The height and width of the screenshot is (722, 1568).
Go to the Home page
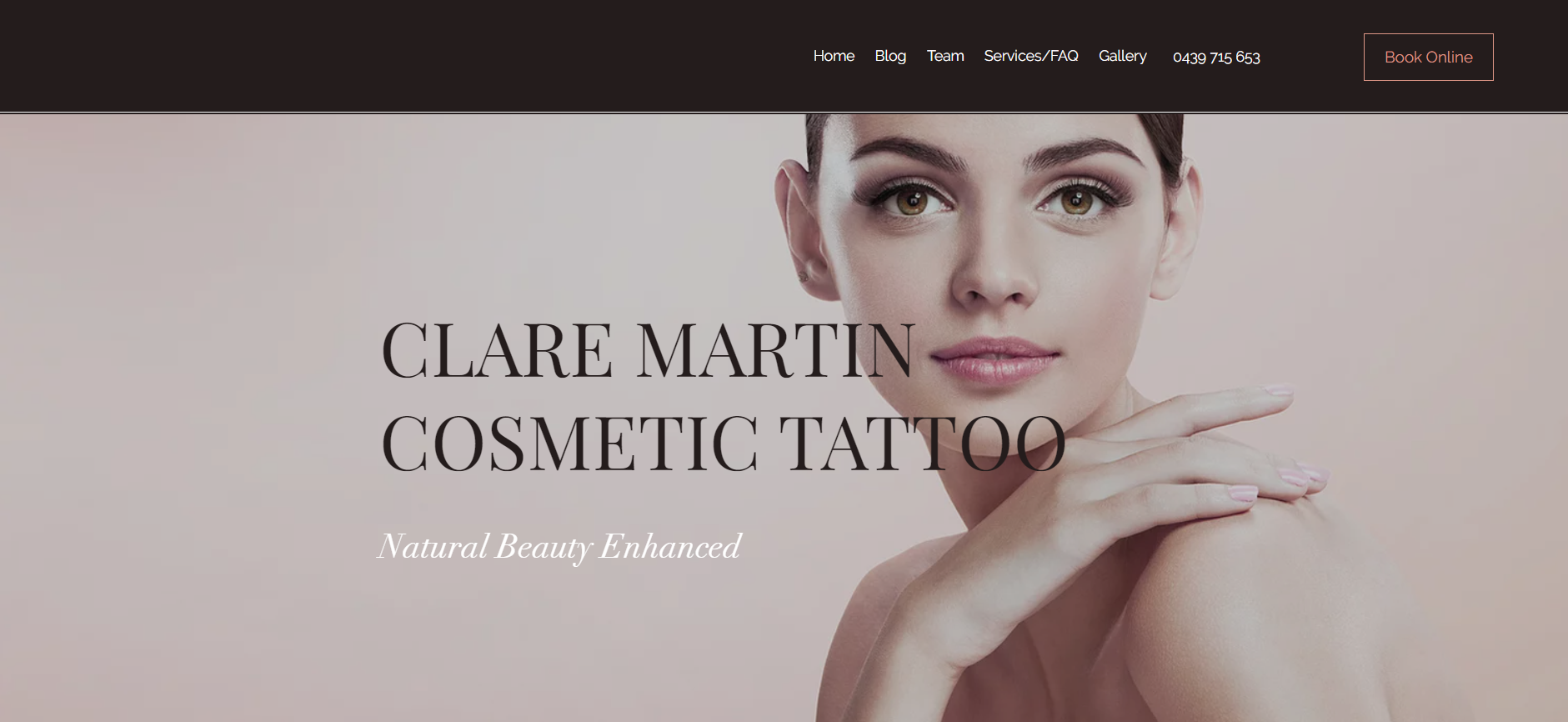834,56
